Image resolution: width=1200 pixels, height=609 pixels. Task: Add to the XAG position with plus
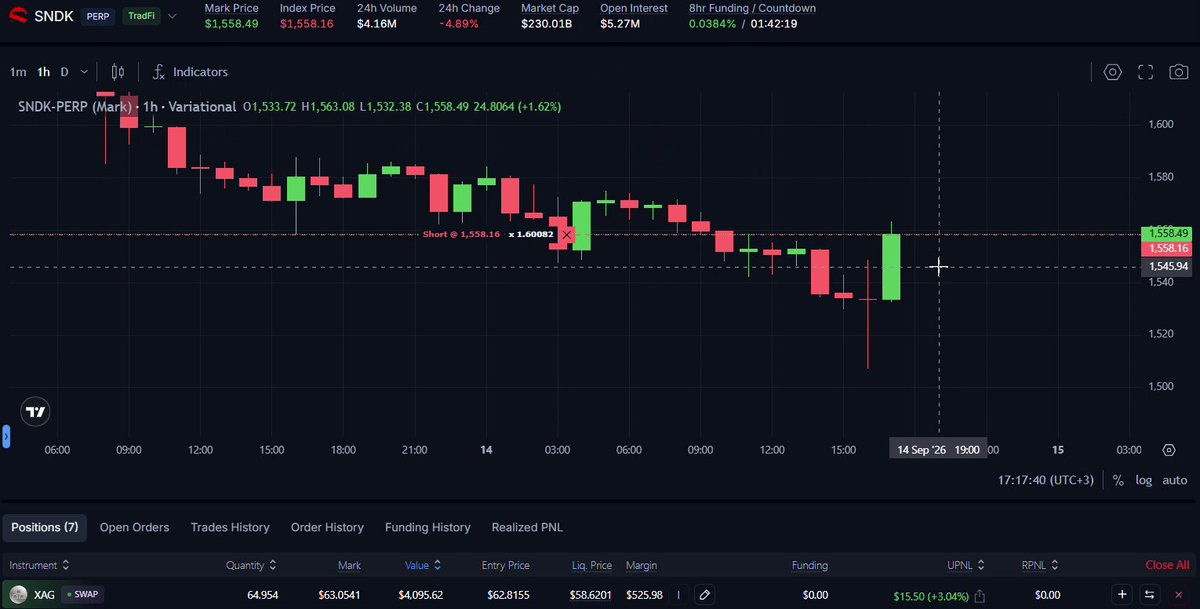[x=1122, y=595]
